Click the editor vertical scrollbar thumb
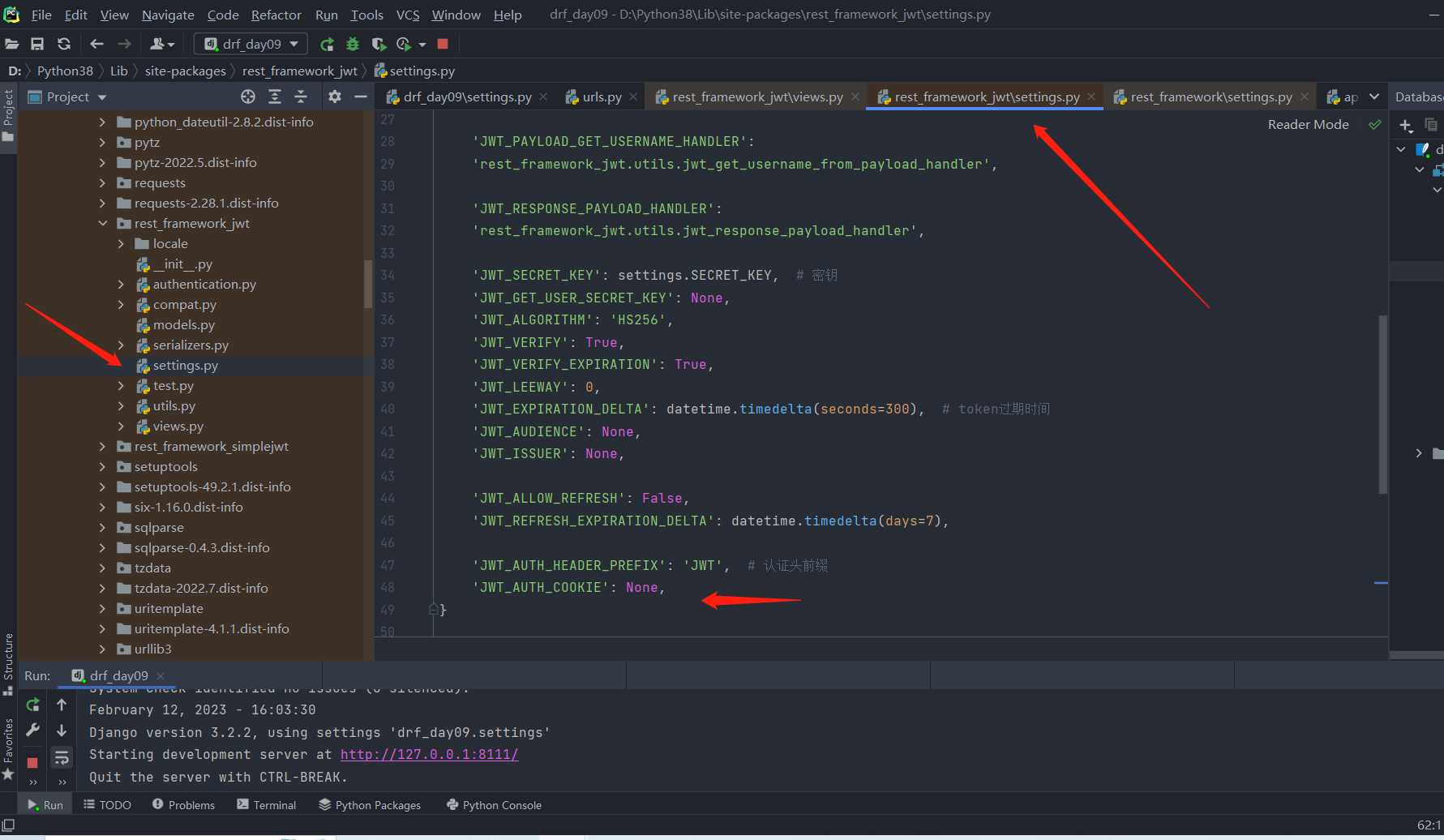 1383,404
